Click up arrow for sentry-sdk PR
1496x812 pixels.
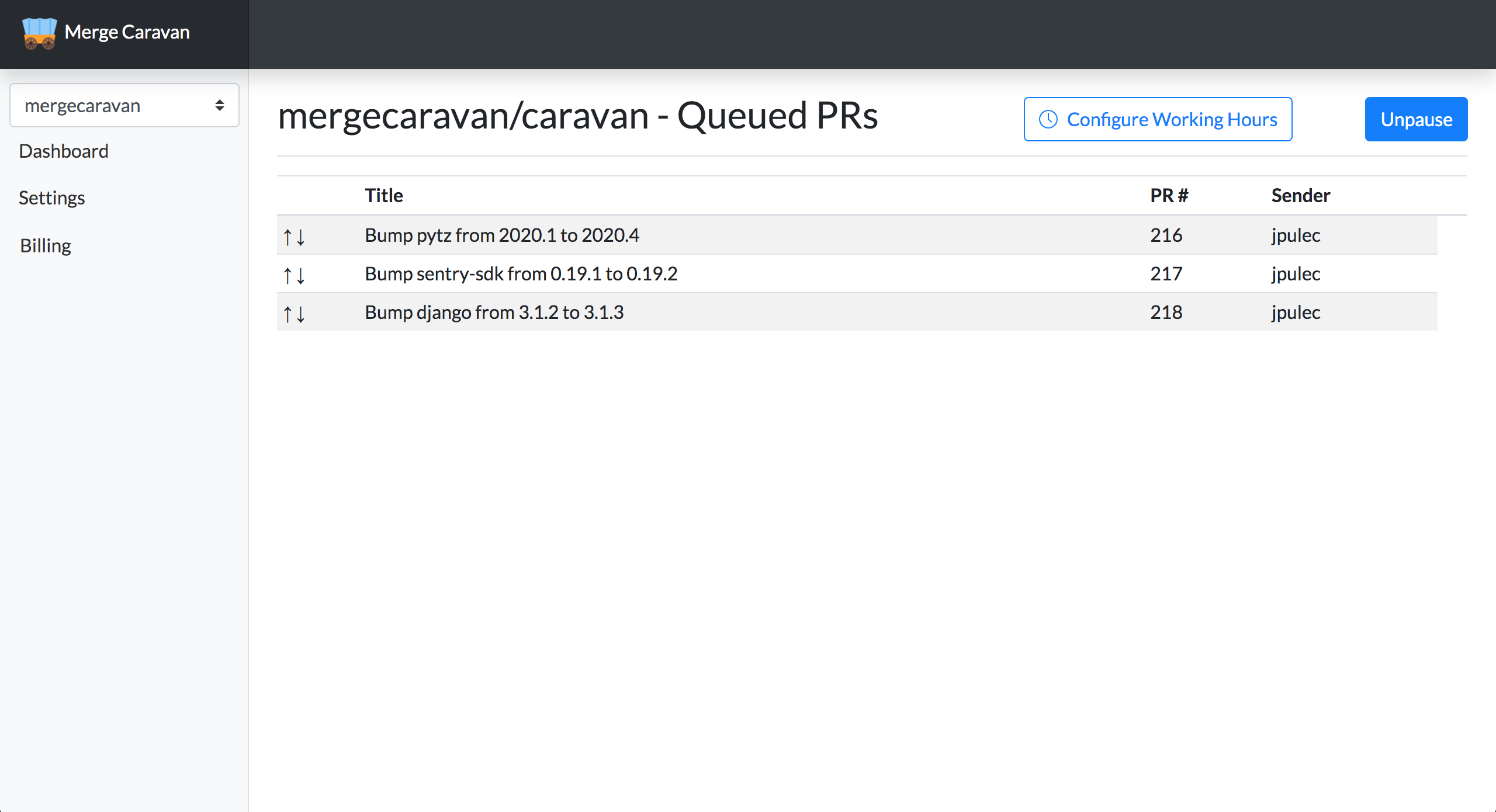tap(288, 275)
